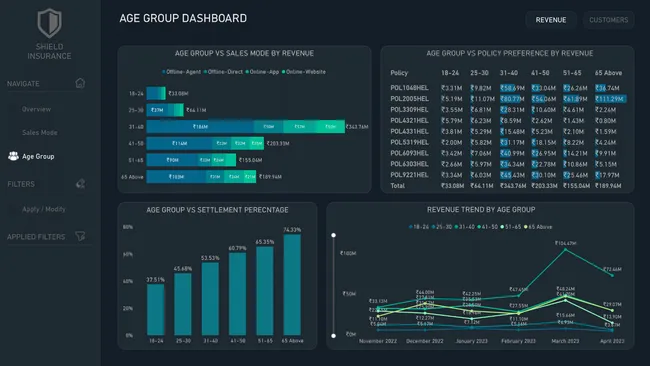Click the 31-40 Offline-Agent bar segment ₹186M

200,126
